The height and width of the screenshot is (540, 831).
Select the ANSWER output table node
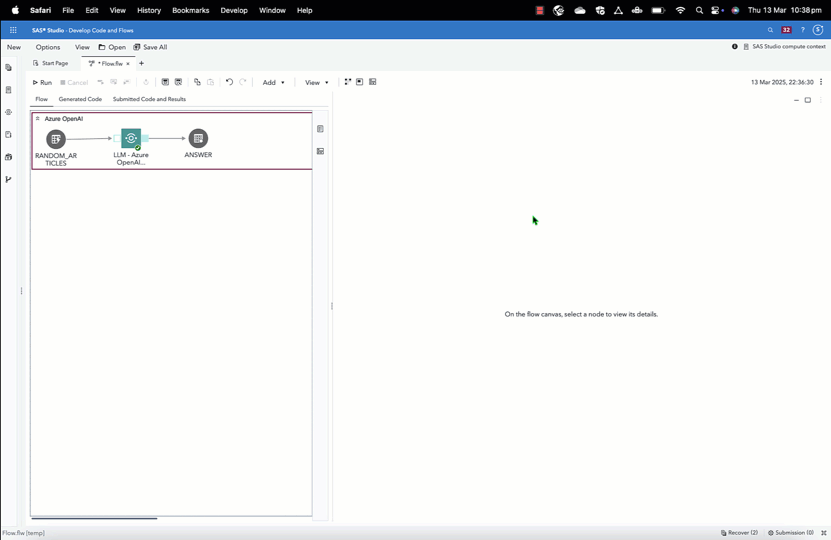198,138
